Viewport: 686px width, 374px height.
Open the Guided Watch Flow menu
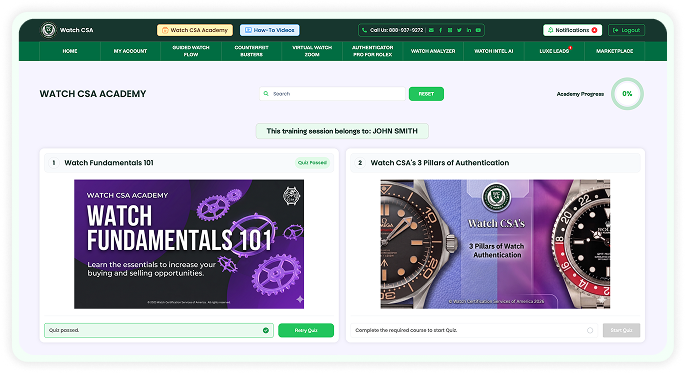tap(191, 51)
